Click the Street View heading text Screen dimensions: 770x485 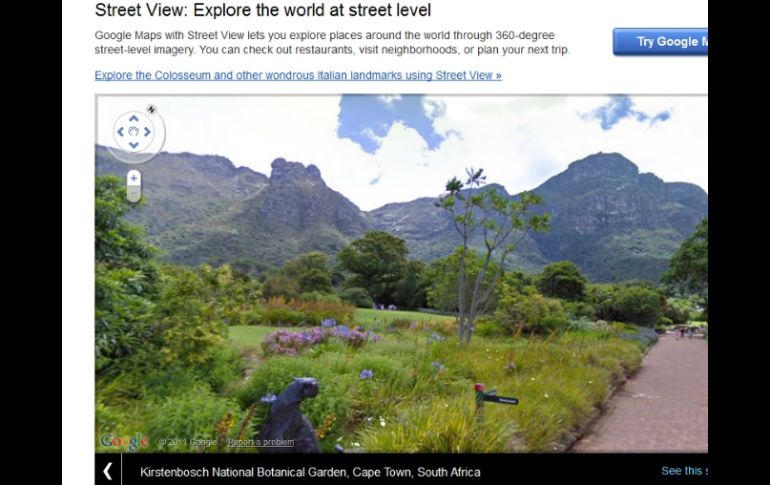[x=263, y=10]
